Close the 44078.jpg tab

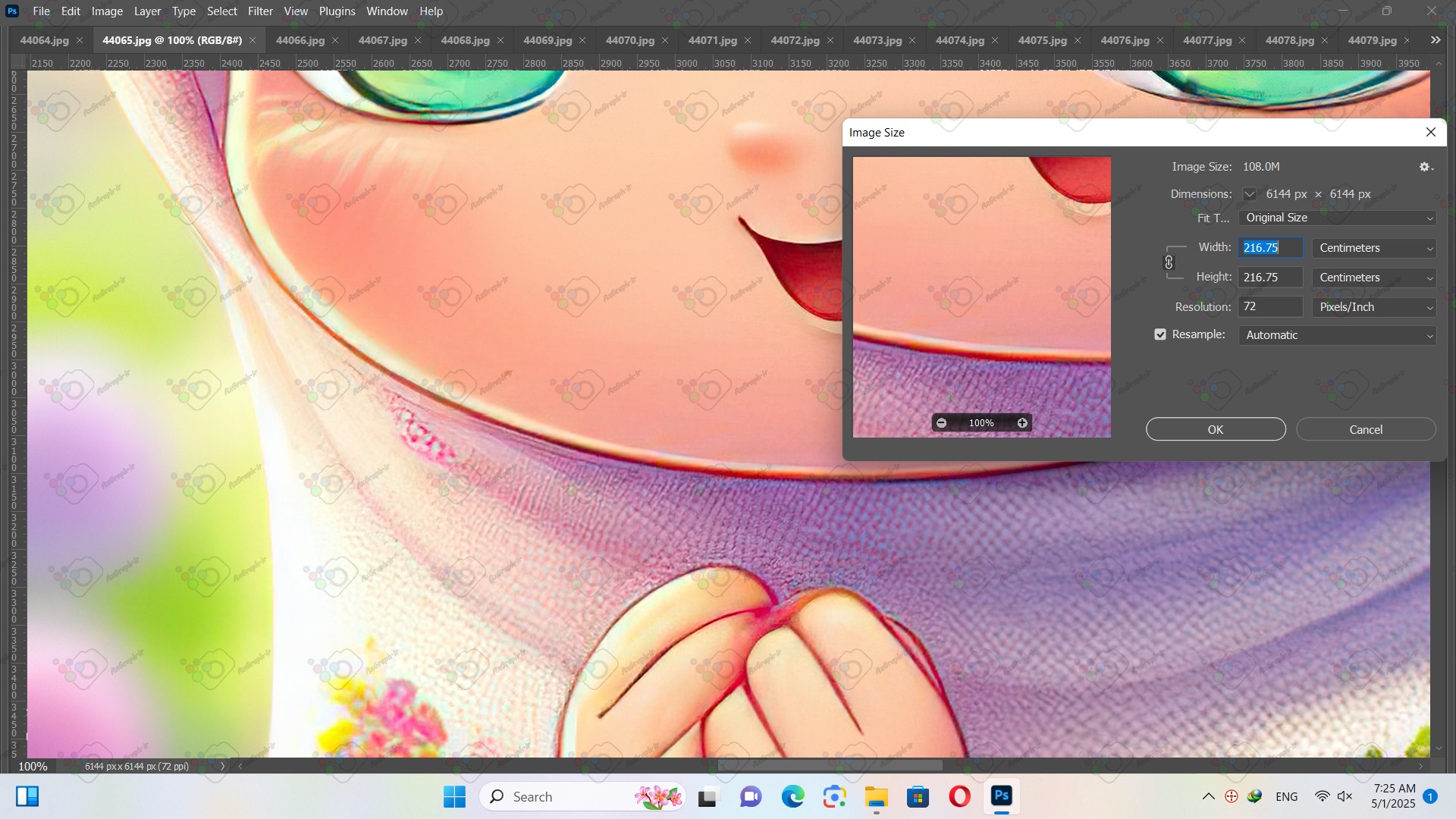[1325, 40]
